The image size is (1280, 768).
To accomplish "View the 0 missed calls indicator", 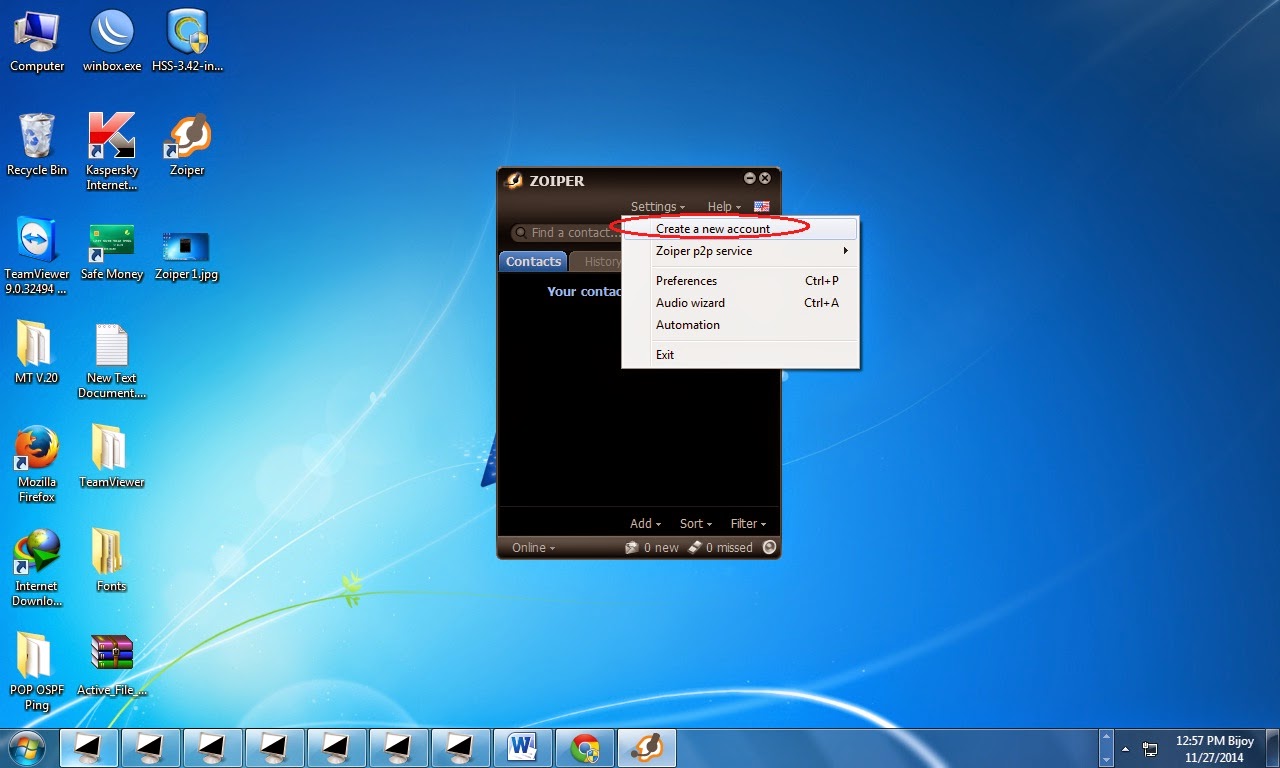I will (721, 548).
